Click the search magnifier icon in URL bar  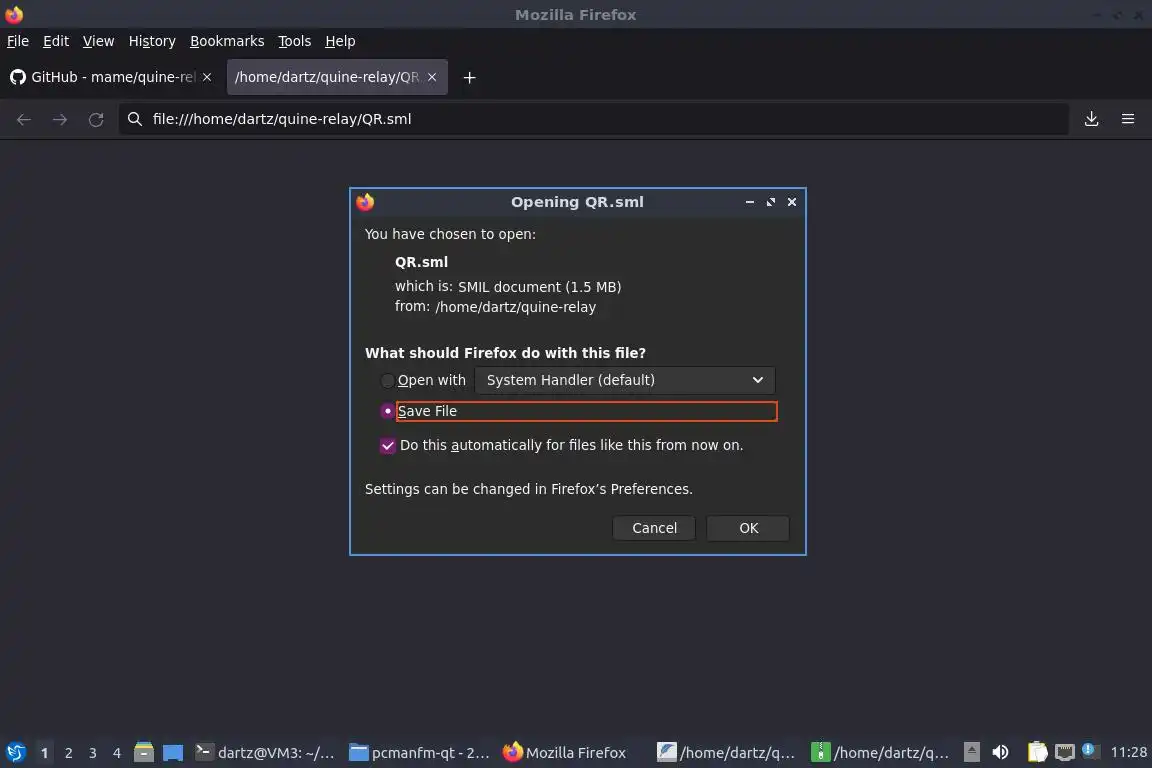134,119
